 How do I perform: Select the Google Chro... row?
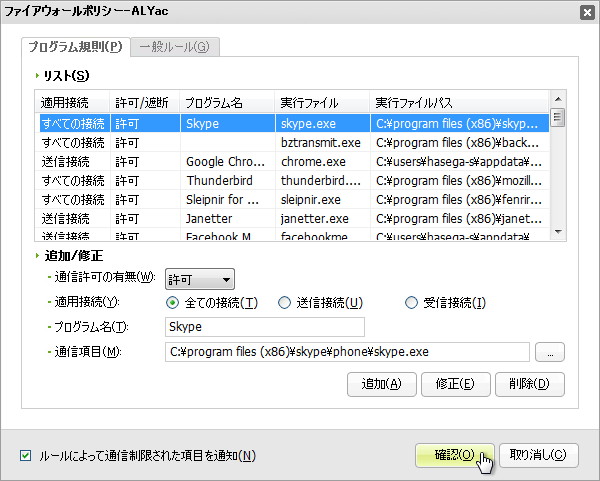[x=292, y=161]
